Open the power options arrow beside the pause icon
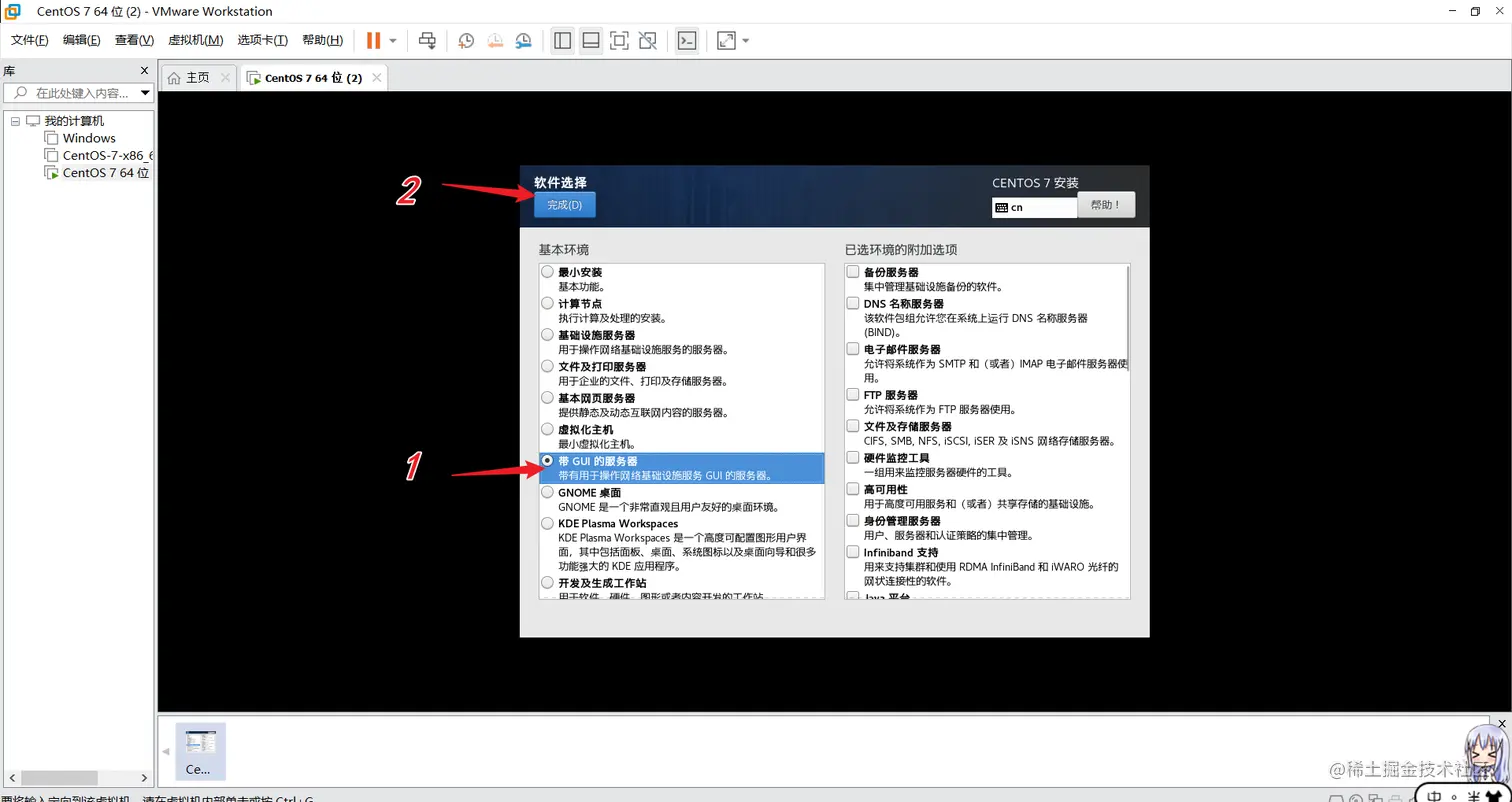1512x802 pixels. coord(393,40)
